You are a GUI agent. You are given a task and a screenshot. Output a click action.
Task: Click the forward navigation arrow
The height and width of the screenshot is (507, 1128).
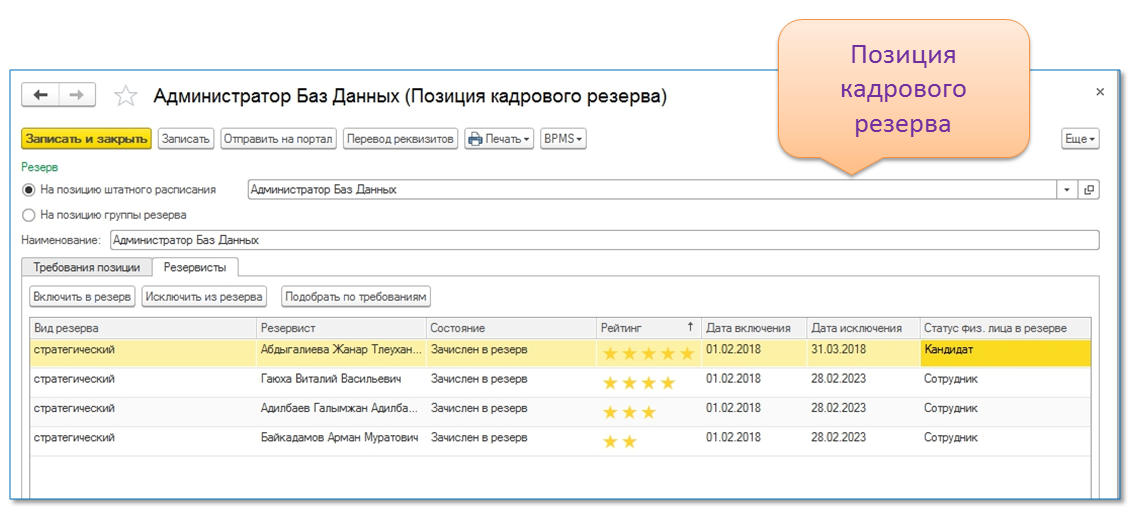(x=77, y=95)
